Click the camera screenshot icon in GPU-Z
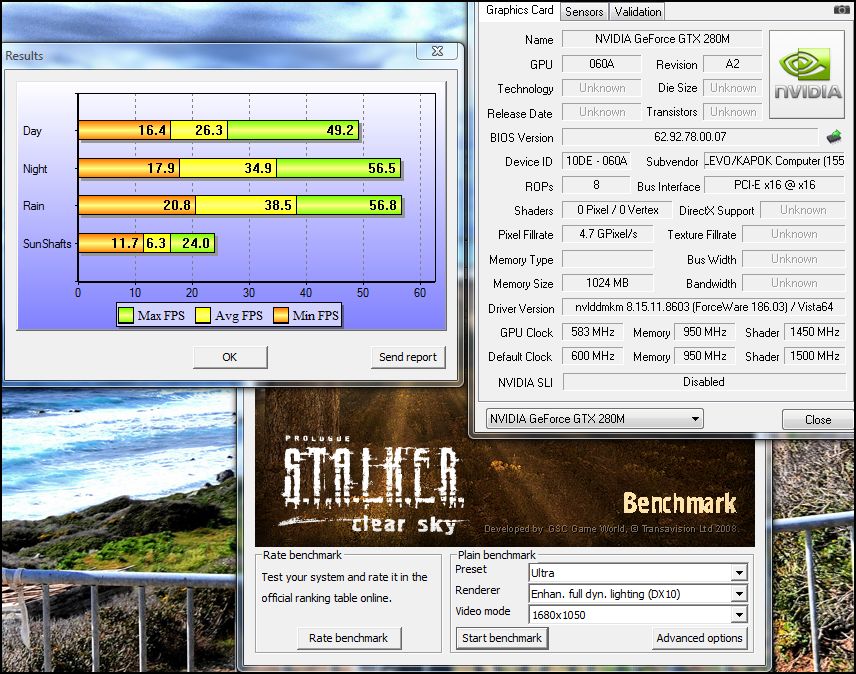 click(841, 10)
